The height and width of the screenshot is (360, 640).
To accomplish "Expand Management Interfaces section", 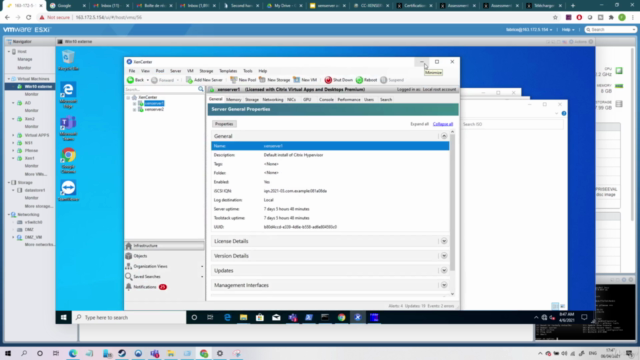I will tap(444, 285).
